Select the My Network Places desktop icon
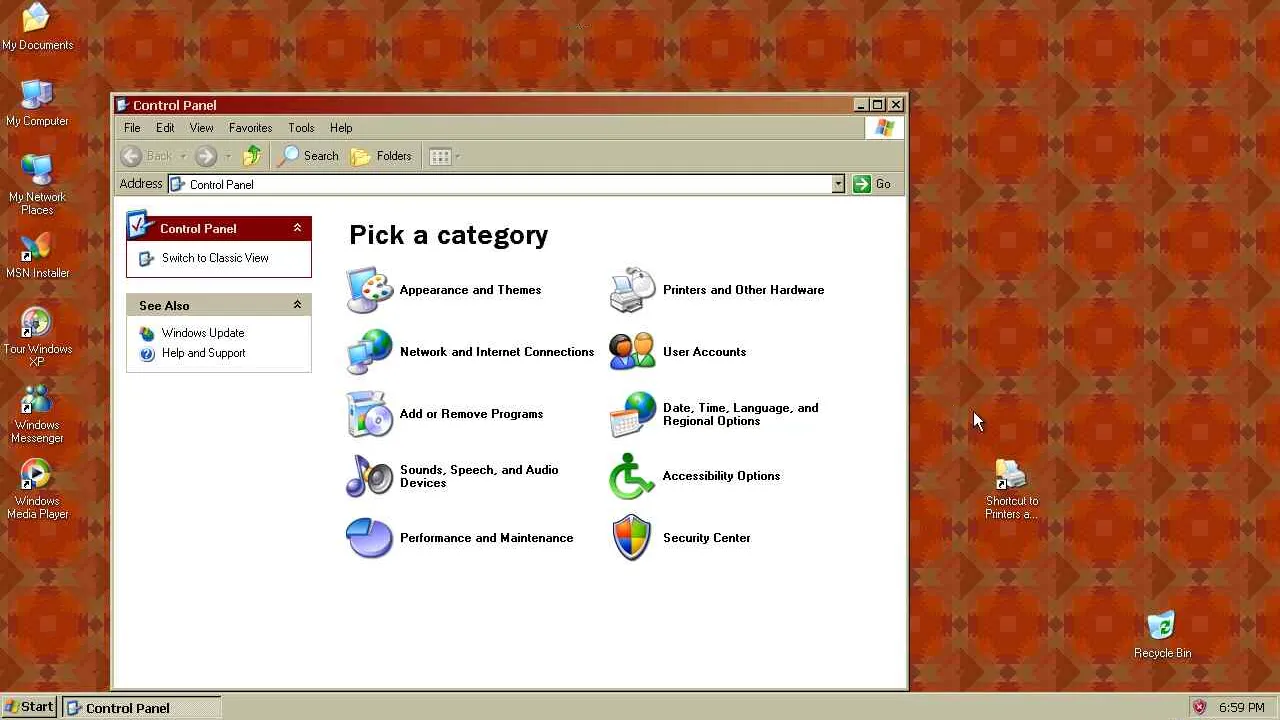 37,185
